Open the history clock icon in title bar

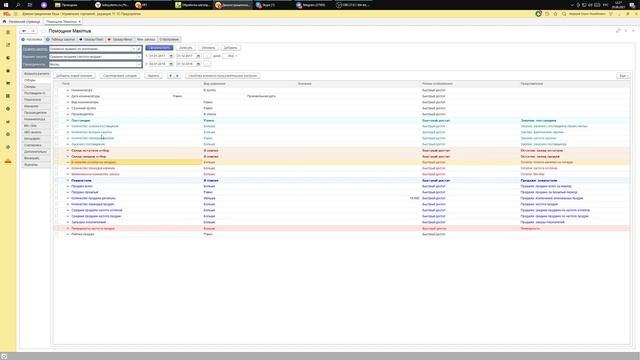(x=547, y=14)
